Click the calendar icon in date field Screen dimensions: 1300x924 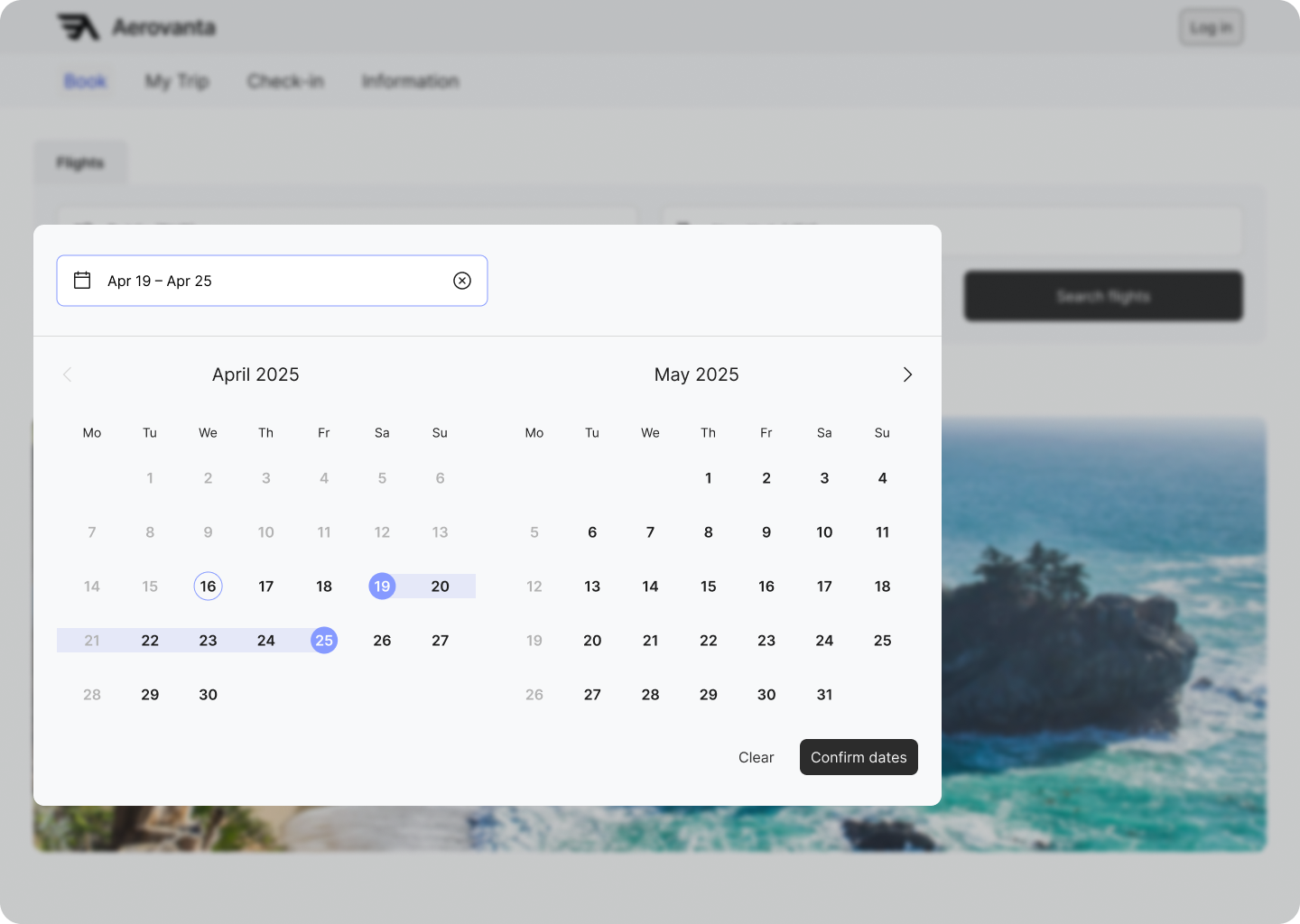pos(82,281)
